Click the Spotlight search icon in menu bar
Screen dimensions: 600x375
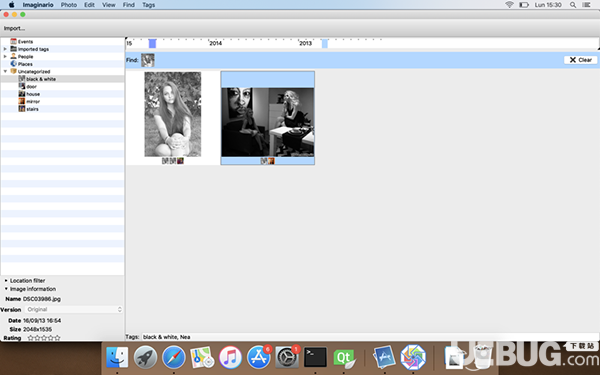point(573,5)
